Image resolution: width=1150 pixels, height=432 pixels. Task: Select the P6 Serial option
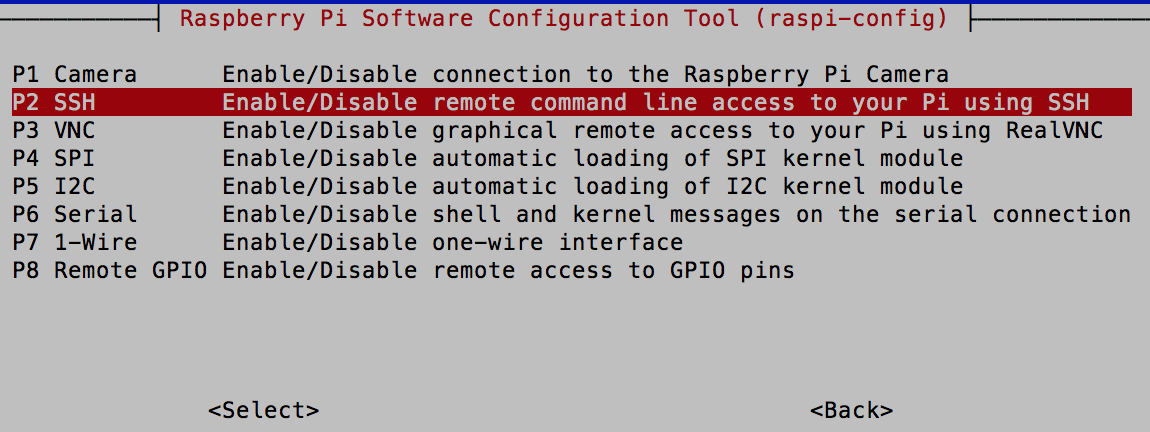click(571, 214)
